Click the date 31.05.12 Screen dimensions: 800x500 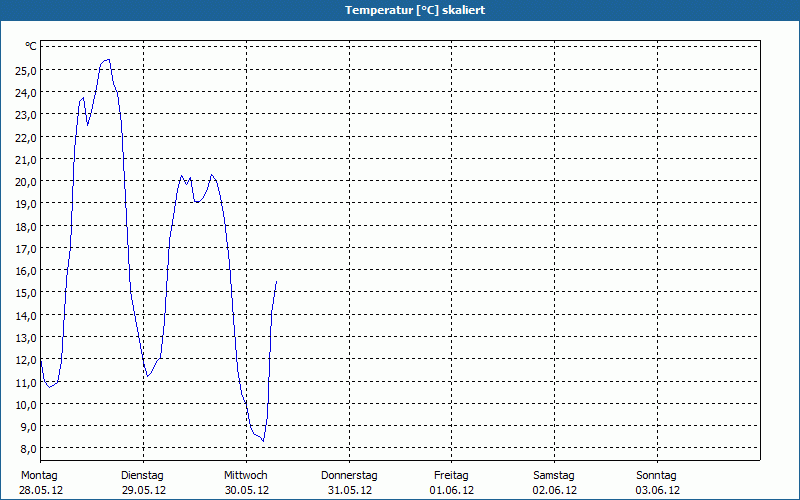[x=350, y=490]
